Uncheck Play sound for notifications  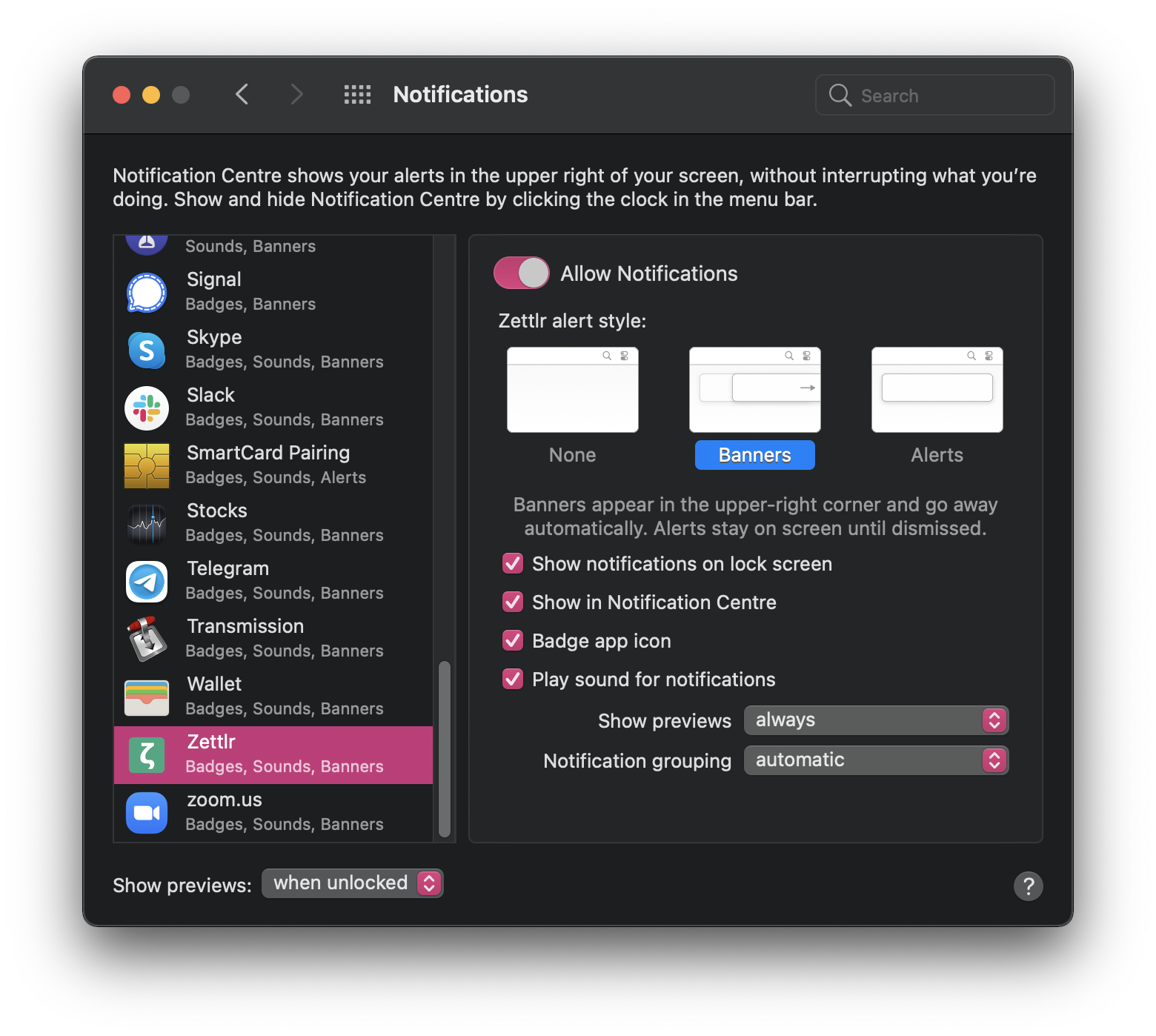pos(513,679)
